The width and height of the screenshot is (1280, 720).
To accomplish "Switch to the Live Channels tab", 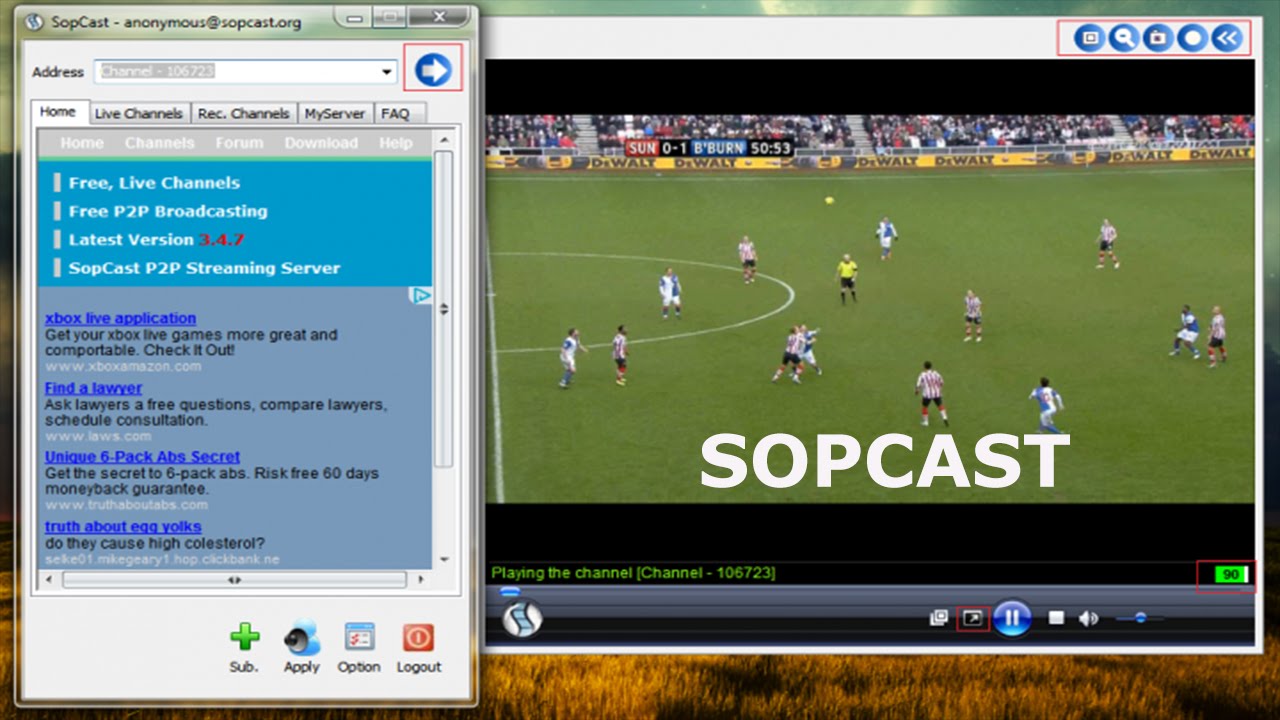I will pos(139,113).
